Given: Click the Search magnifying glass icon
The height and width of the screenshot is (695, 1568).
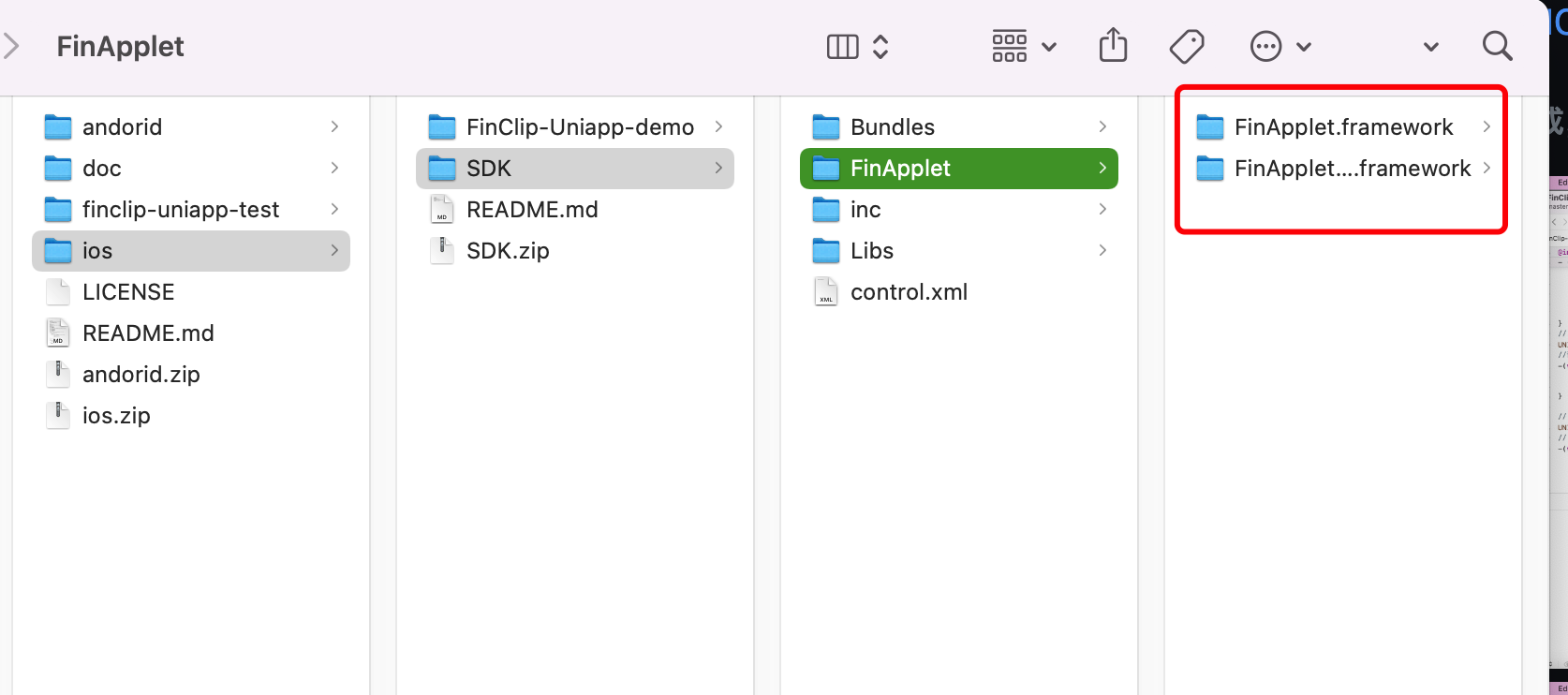Looking at the screenshot, I should [1497, 46].
